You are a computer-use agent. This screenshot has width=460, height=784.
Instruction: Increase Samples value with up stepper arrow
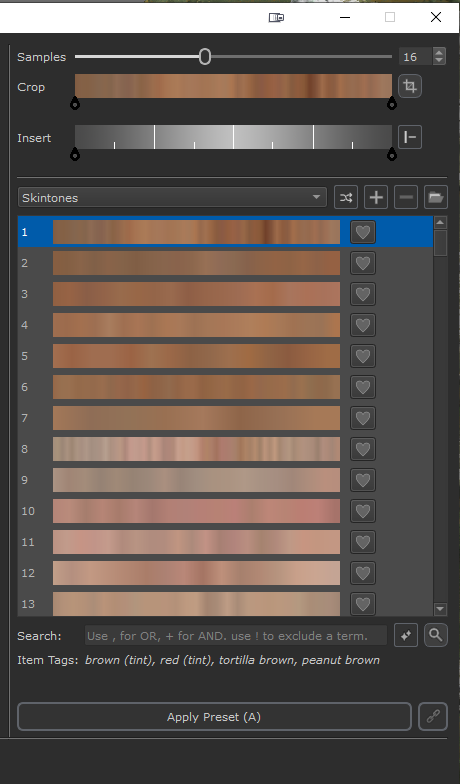coord(439,52)
